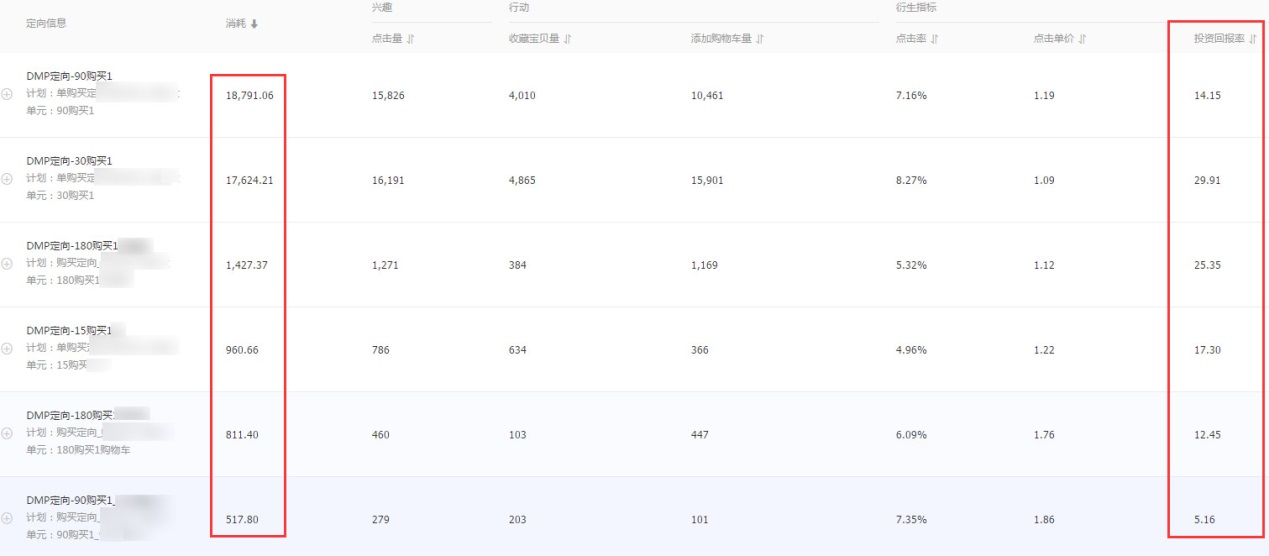
Task: Expand the row with 517.80 spend
Action: [x=8, y=518]
